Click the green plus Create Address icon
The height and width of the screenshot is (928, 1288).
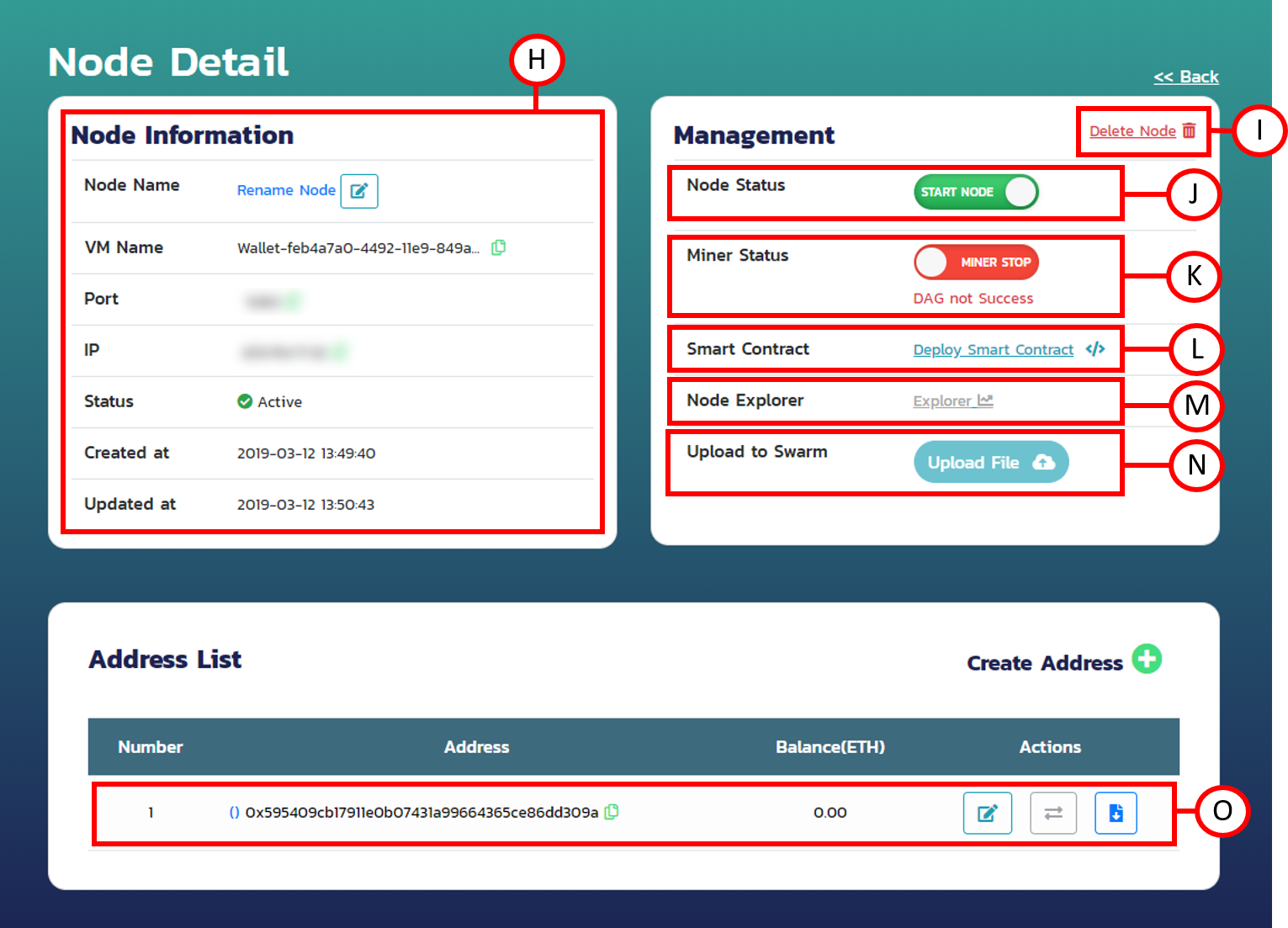(x=1147, y=659)
